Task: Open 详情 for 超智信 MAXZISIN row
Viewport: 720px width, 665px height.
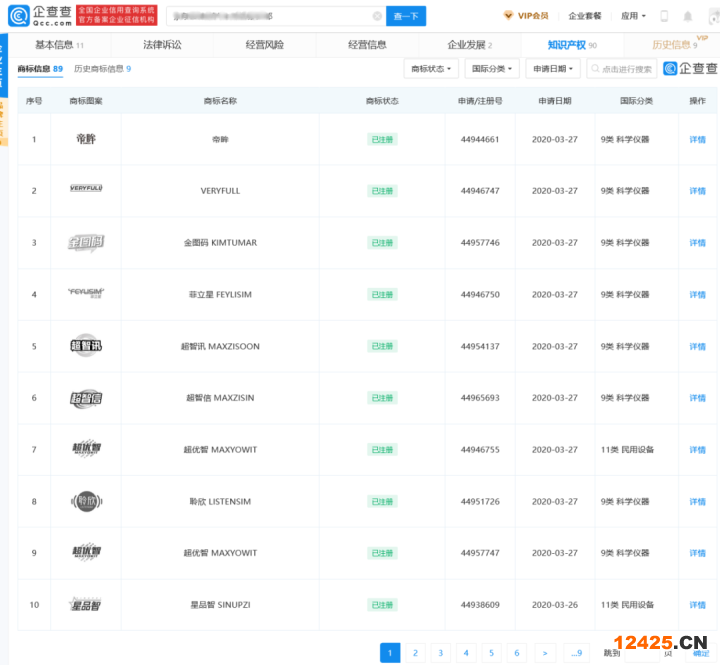Action: point(697,398)
